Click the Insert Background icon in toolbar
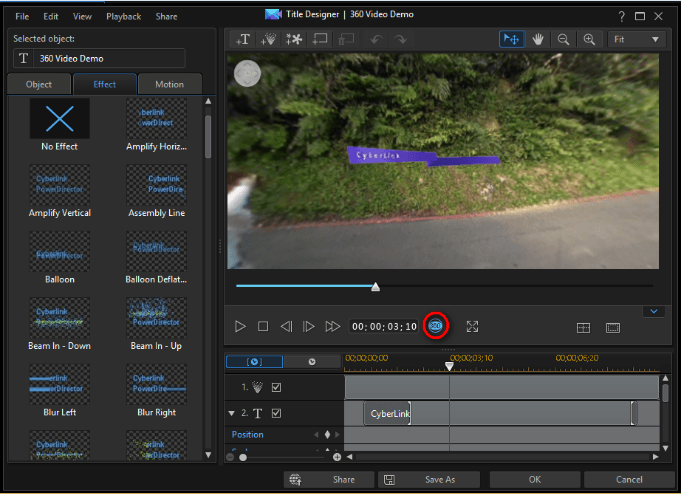 (320, 40)
